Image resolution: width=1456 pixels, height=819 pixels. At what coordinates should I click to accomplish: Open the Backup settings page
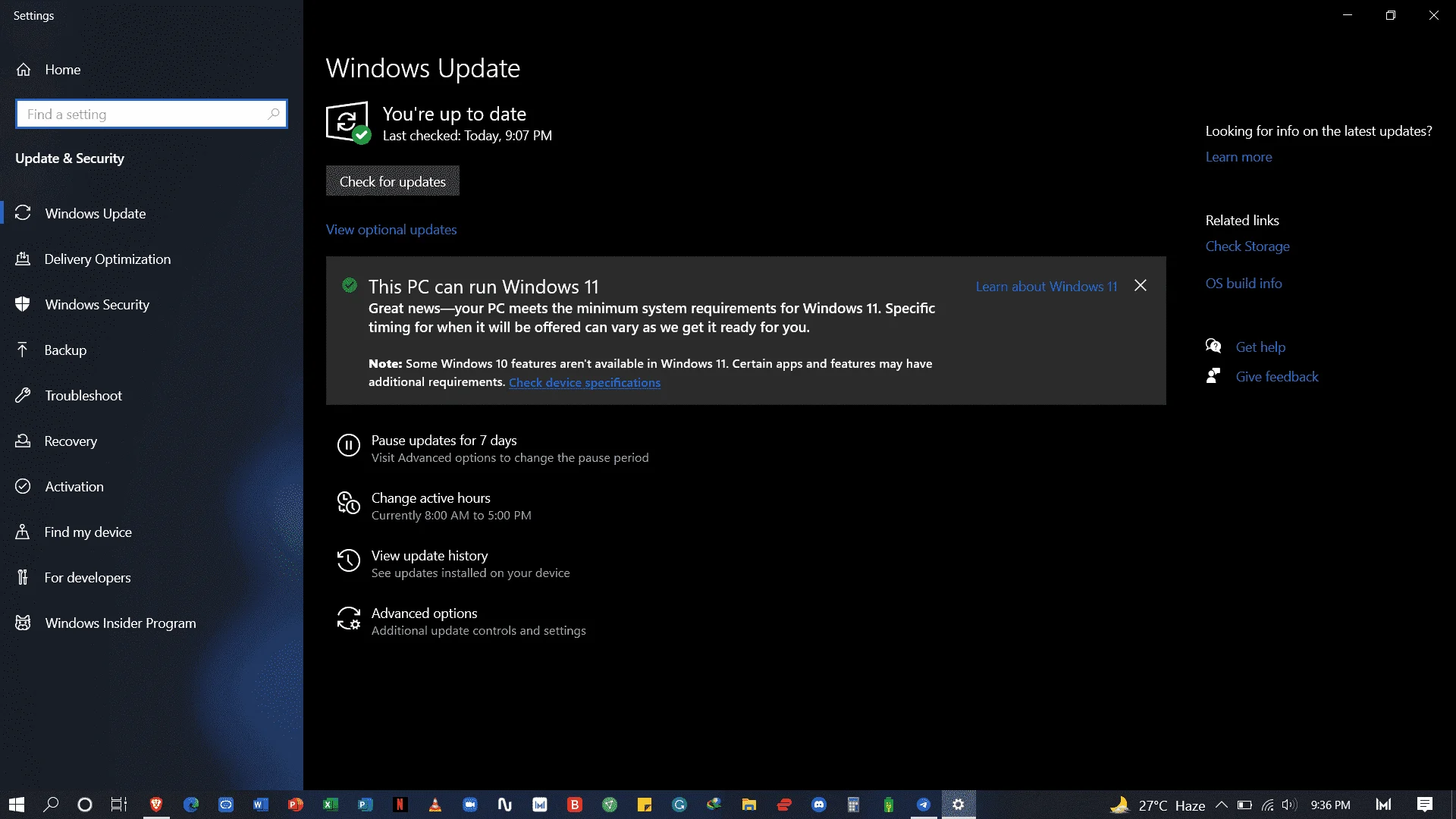coord(152,350)
